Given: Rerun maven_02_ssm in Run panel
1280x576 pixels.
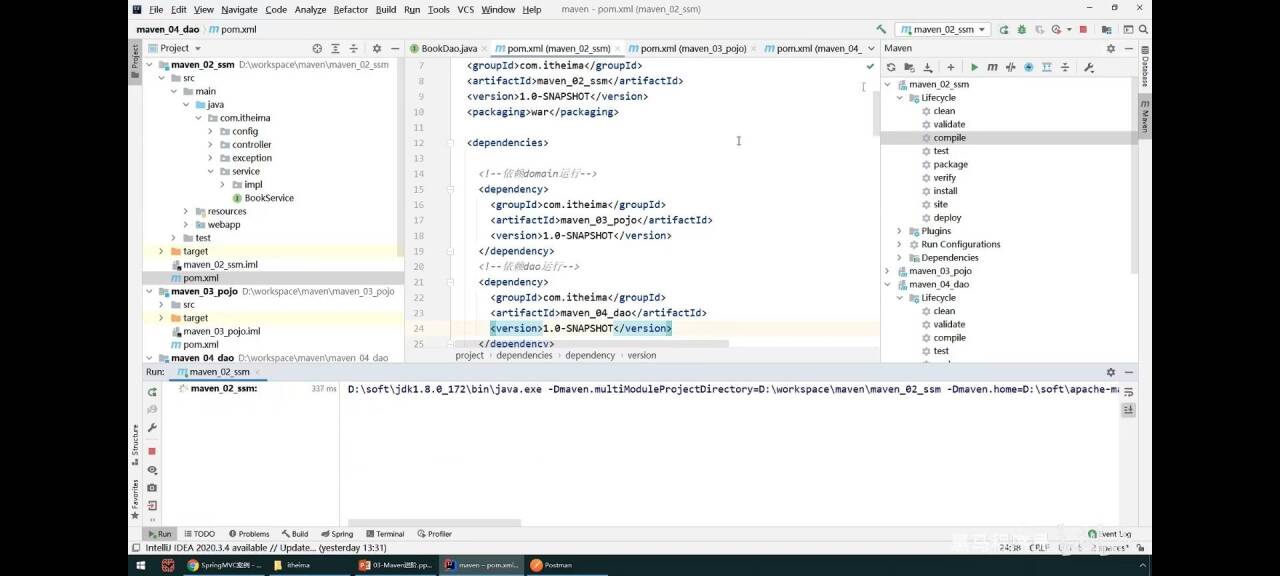Looking at the screenshot, I should (x=152, y=392).
